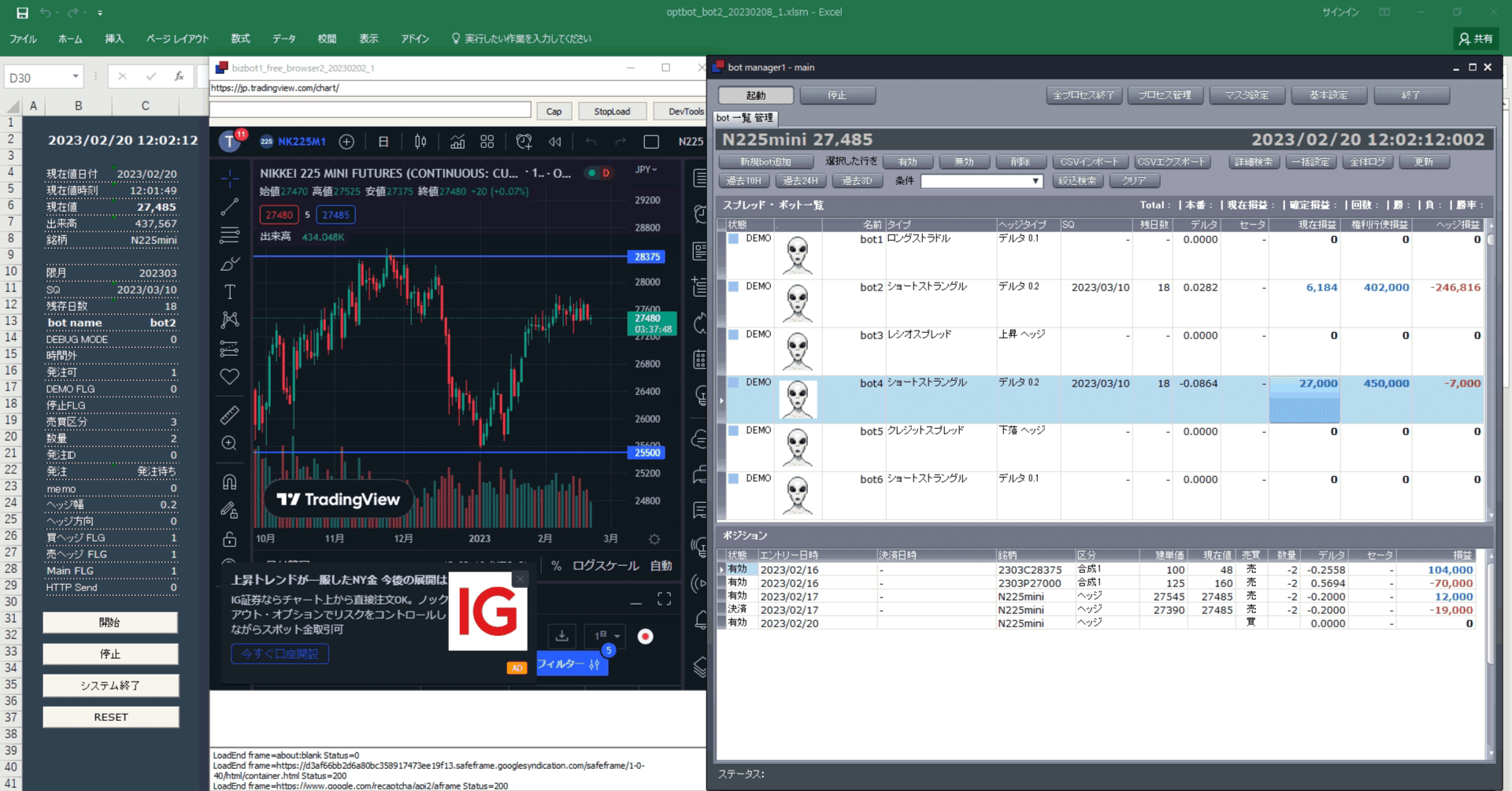Open the candlestick chart style selector
This screenshot has width=1512, height=791.
pos(421,142)
